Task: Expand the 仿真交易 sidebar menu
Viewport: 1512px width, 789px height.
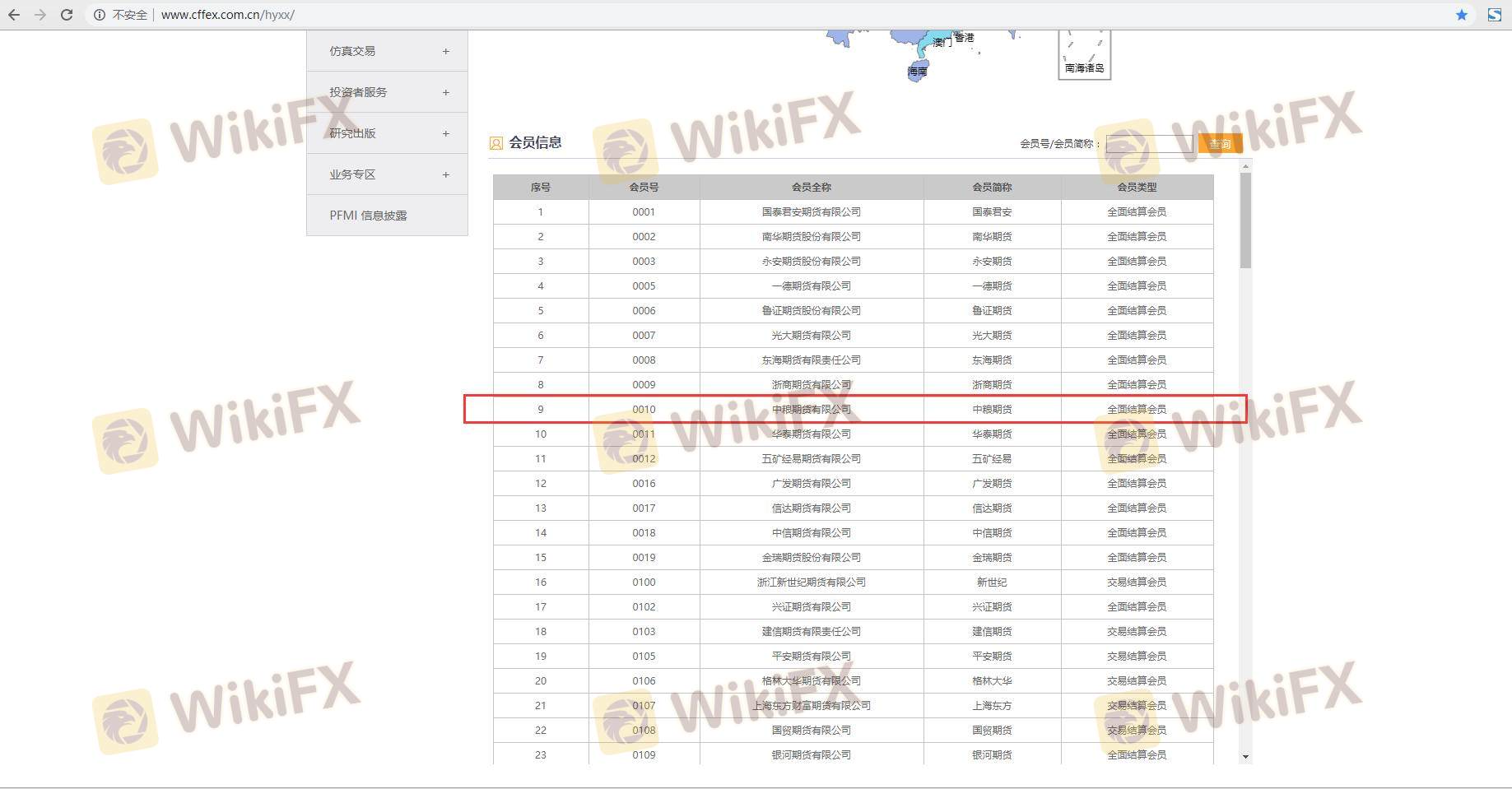Action: click(x=445, y=51)
